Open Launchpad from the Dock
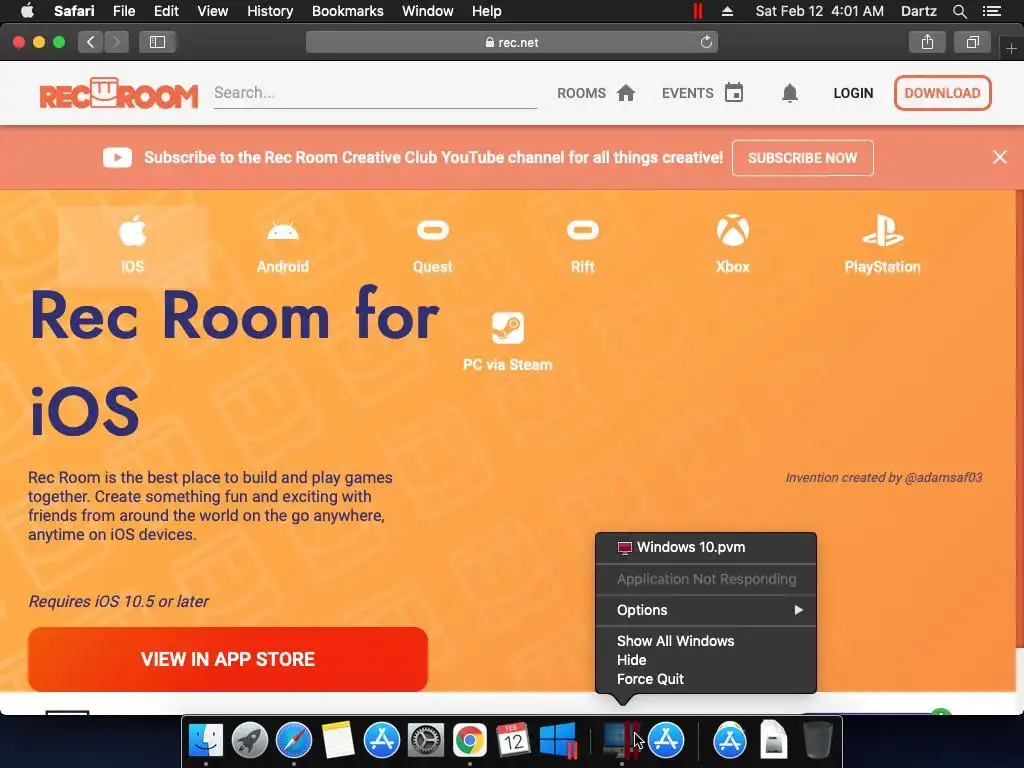Viewport: 1024px width, 768px height. pyautogui.click(x=249, y=740)
